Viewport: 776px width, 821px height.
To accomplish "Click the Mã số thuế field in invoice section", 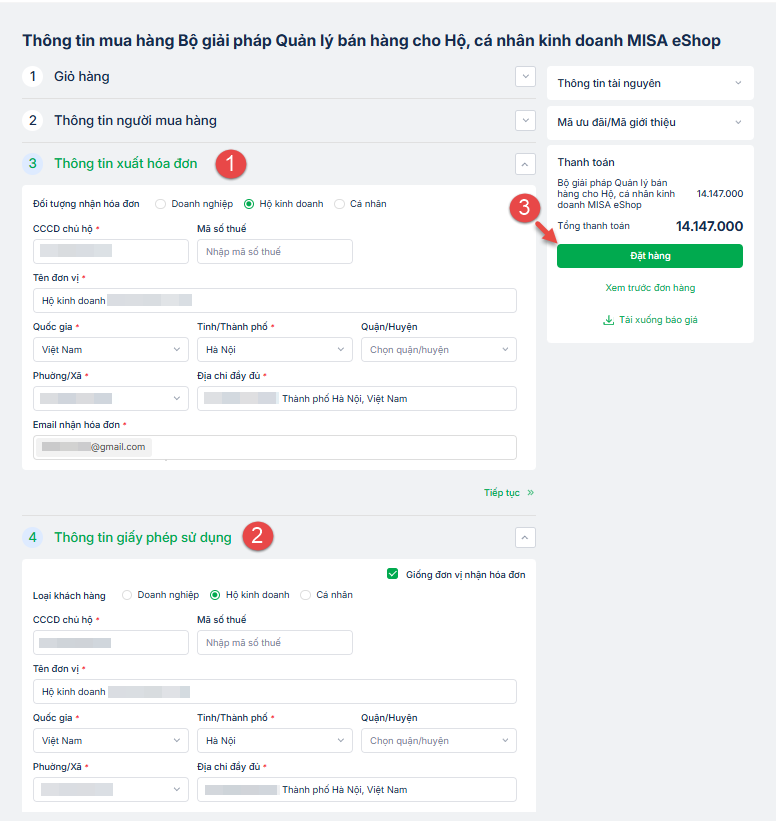I will coord(274,252).
